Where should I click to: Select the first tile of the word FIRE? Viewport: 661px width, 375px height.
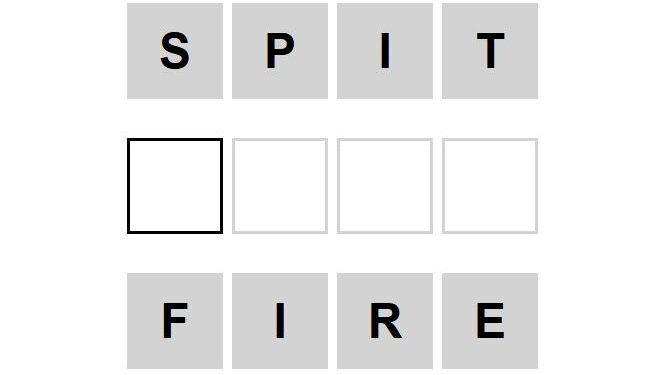(175, 321)
